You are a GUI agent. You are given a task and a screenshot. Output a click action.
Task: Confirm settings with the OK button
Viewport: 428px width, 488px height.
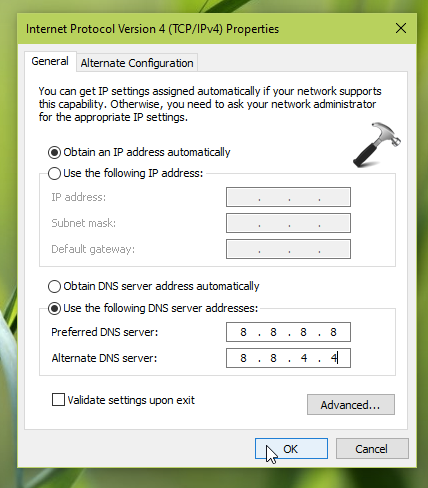point(291,449)
